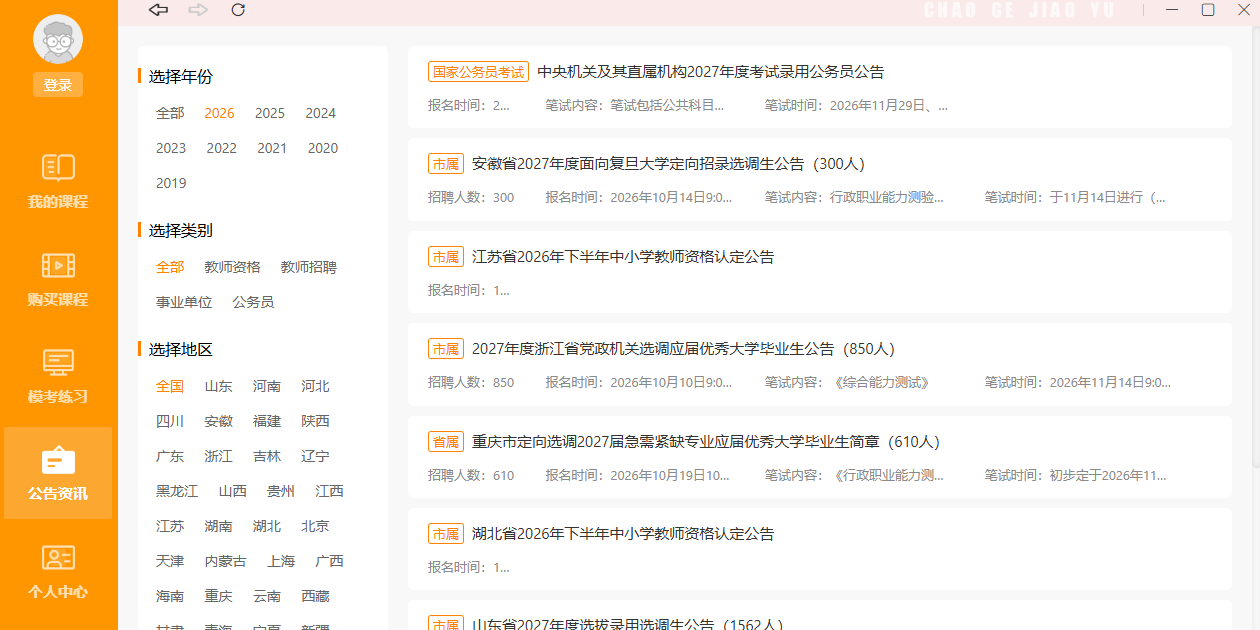The height and width of the screenshot is (630, 1260).
Task: Open 重庆市定向选调 announcement
Action: [x=820, y=457]
